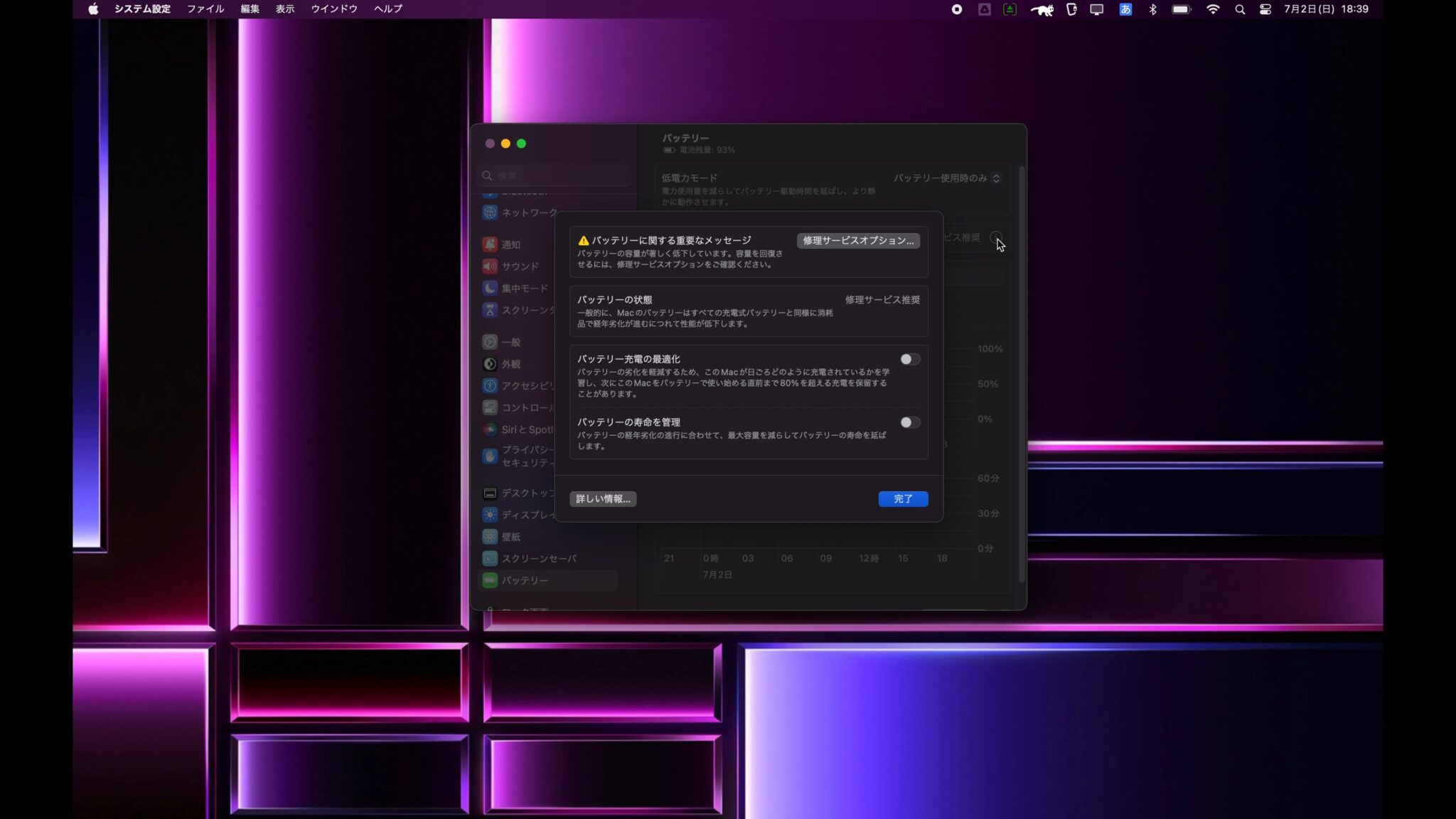Select the 集中モード moon icon
This screenshot has width=1456, height=819.
click(x=491, y=288)
